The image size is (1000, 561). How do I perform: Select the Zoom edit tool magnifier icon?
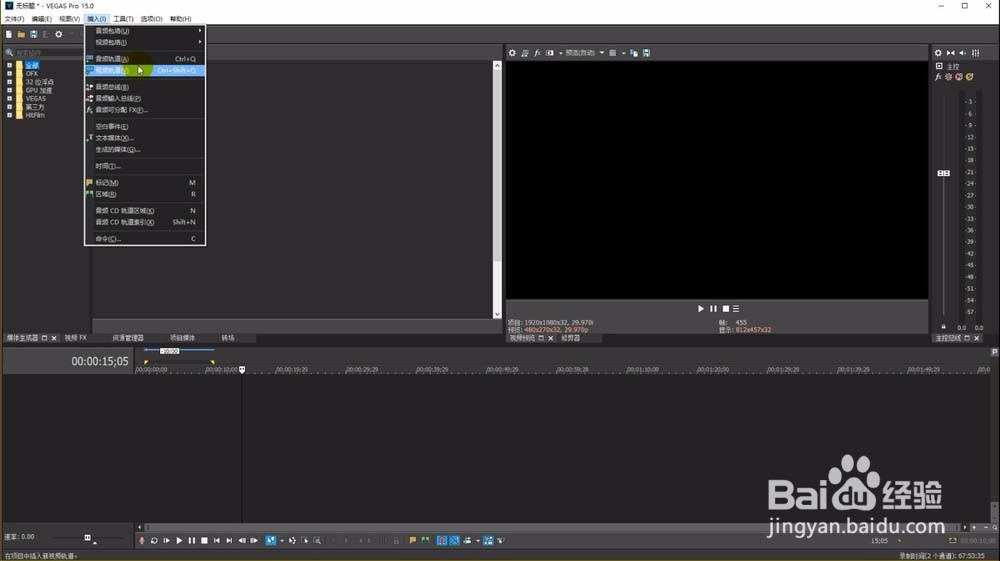click(317, 541)
